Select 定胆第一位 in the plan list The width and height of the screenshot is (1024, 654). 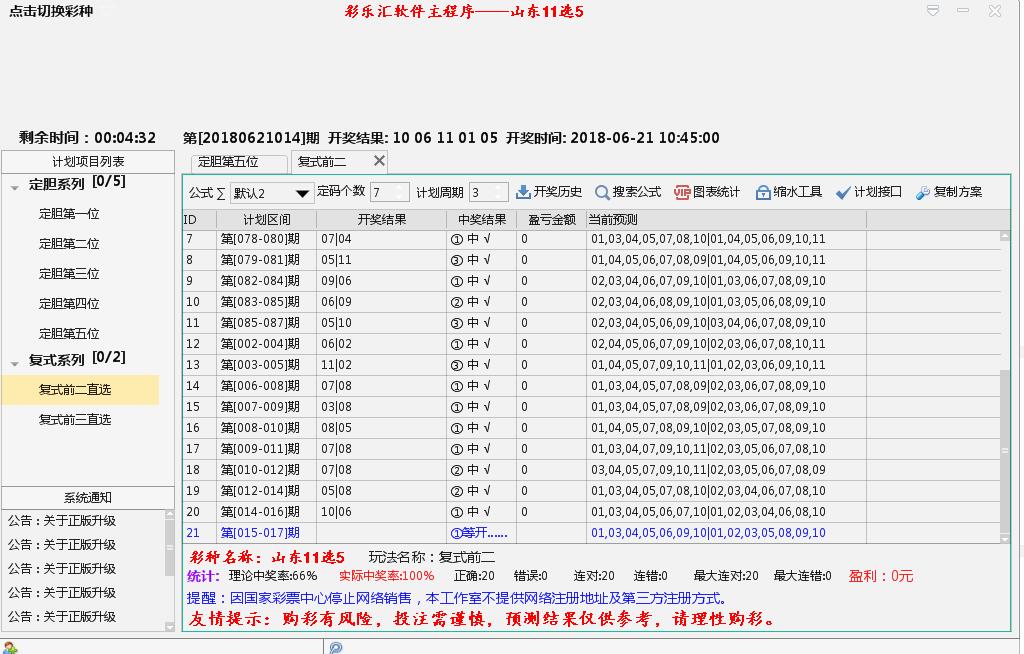click(69, 214)
